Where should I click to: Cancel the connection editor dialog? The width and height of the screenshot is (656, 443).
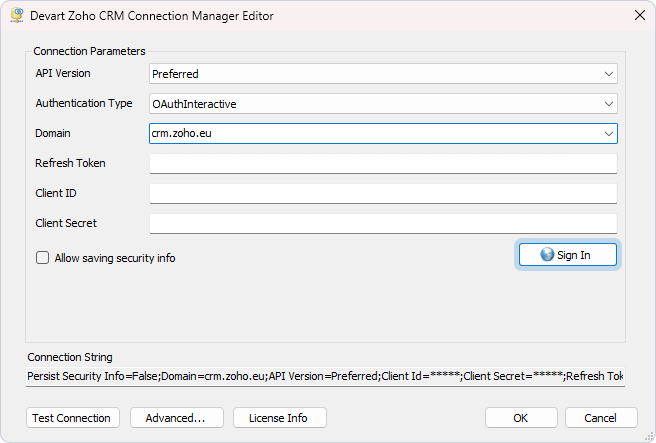[601, 418]
